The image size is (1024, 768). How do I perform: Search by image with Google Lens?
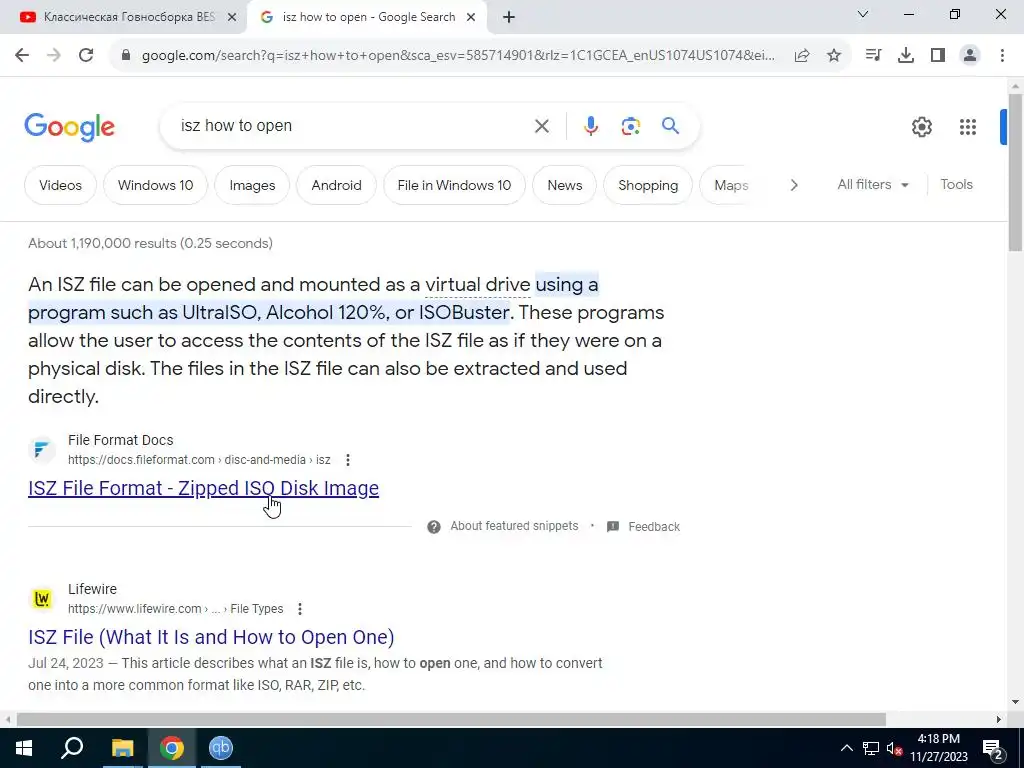tap(630, 126)
